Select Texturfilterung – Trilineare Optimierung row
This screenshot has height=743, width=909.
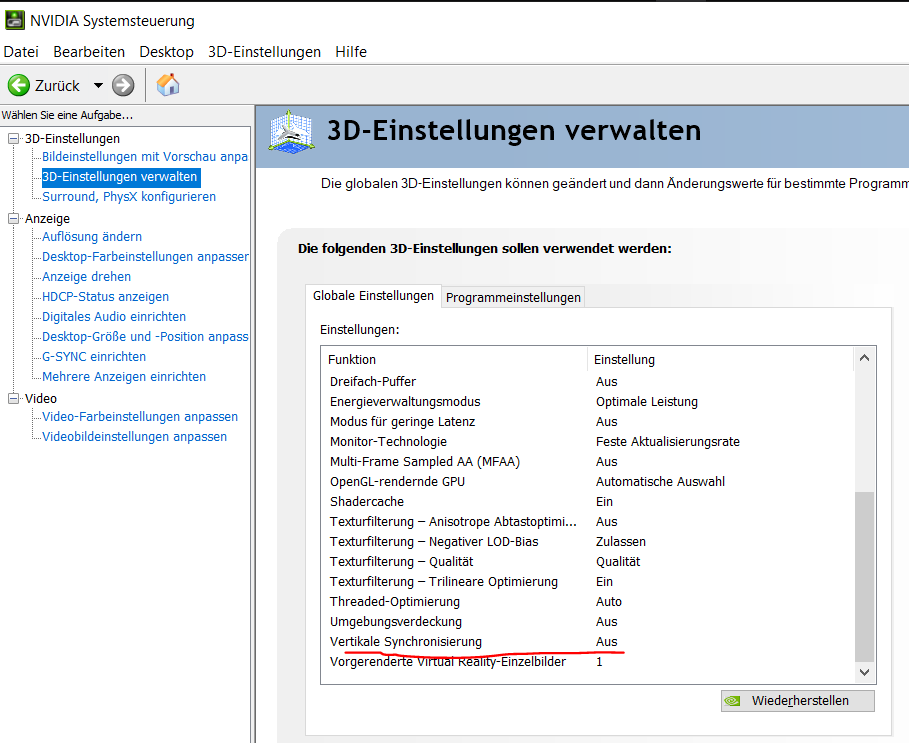[588, 581]
